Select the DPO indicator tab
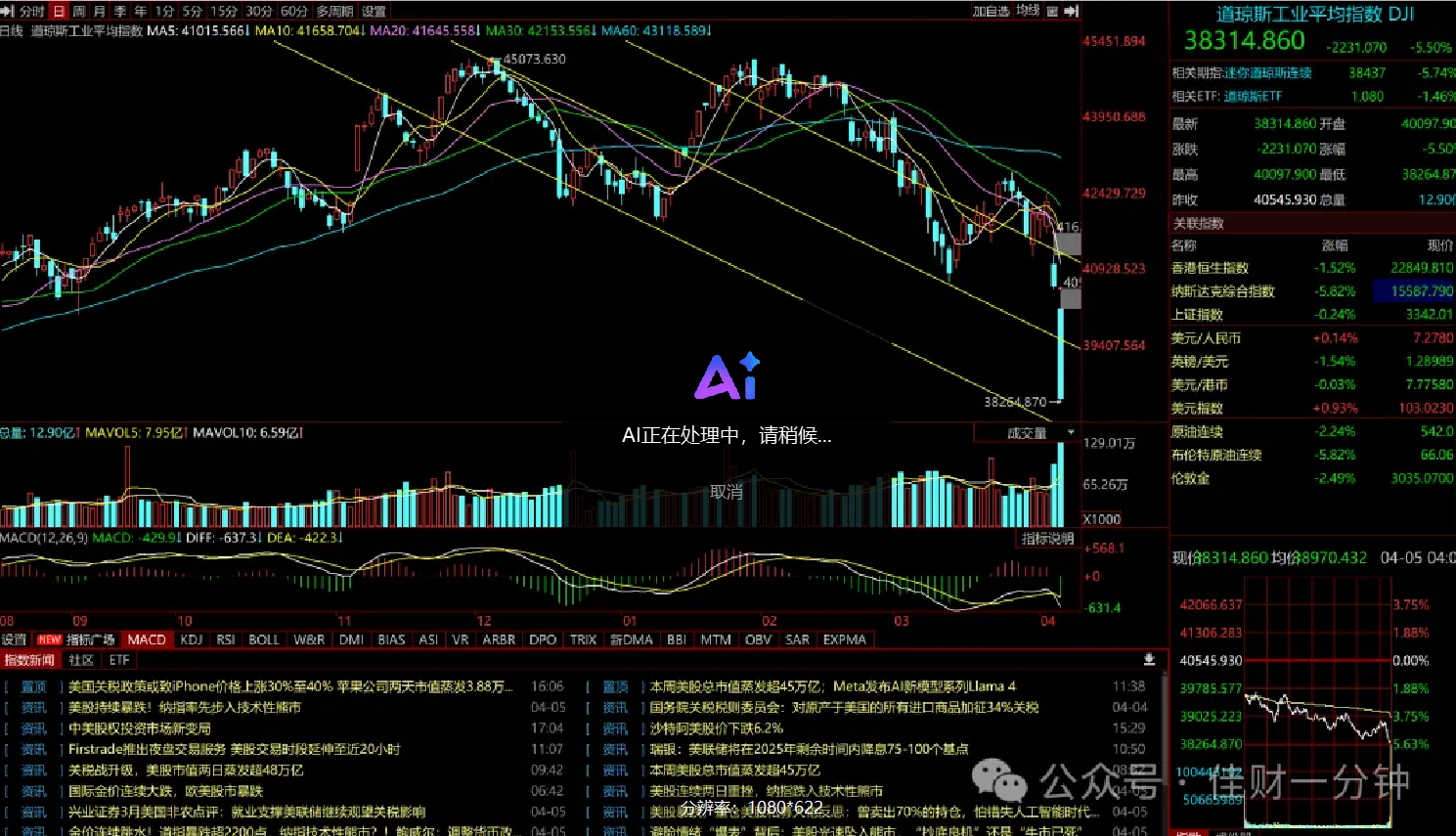 point(543,639)
